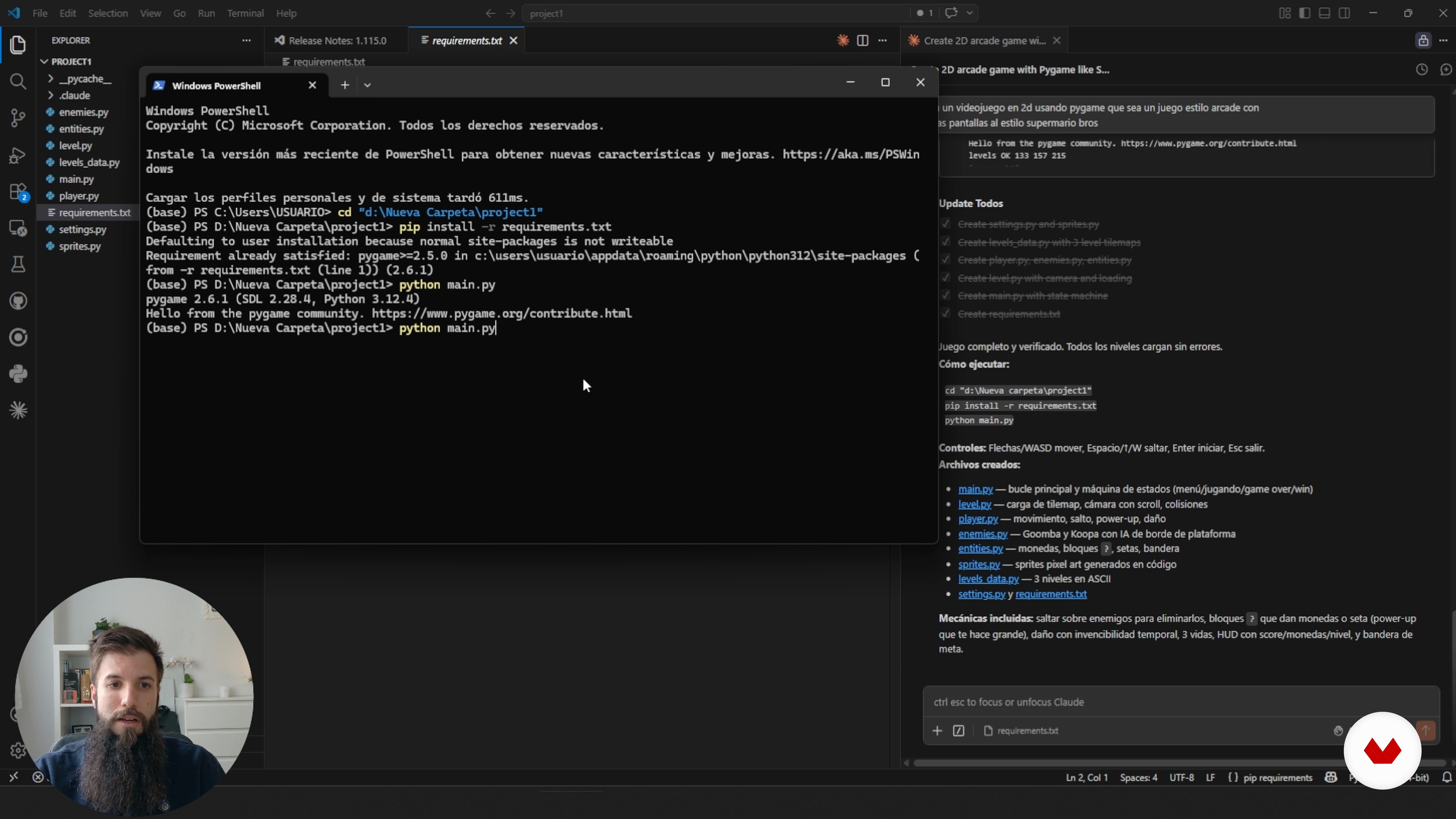Open the Extensions view

pos(18,191)
